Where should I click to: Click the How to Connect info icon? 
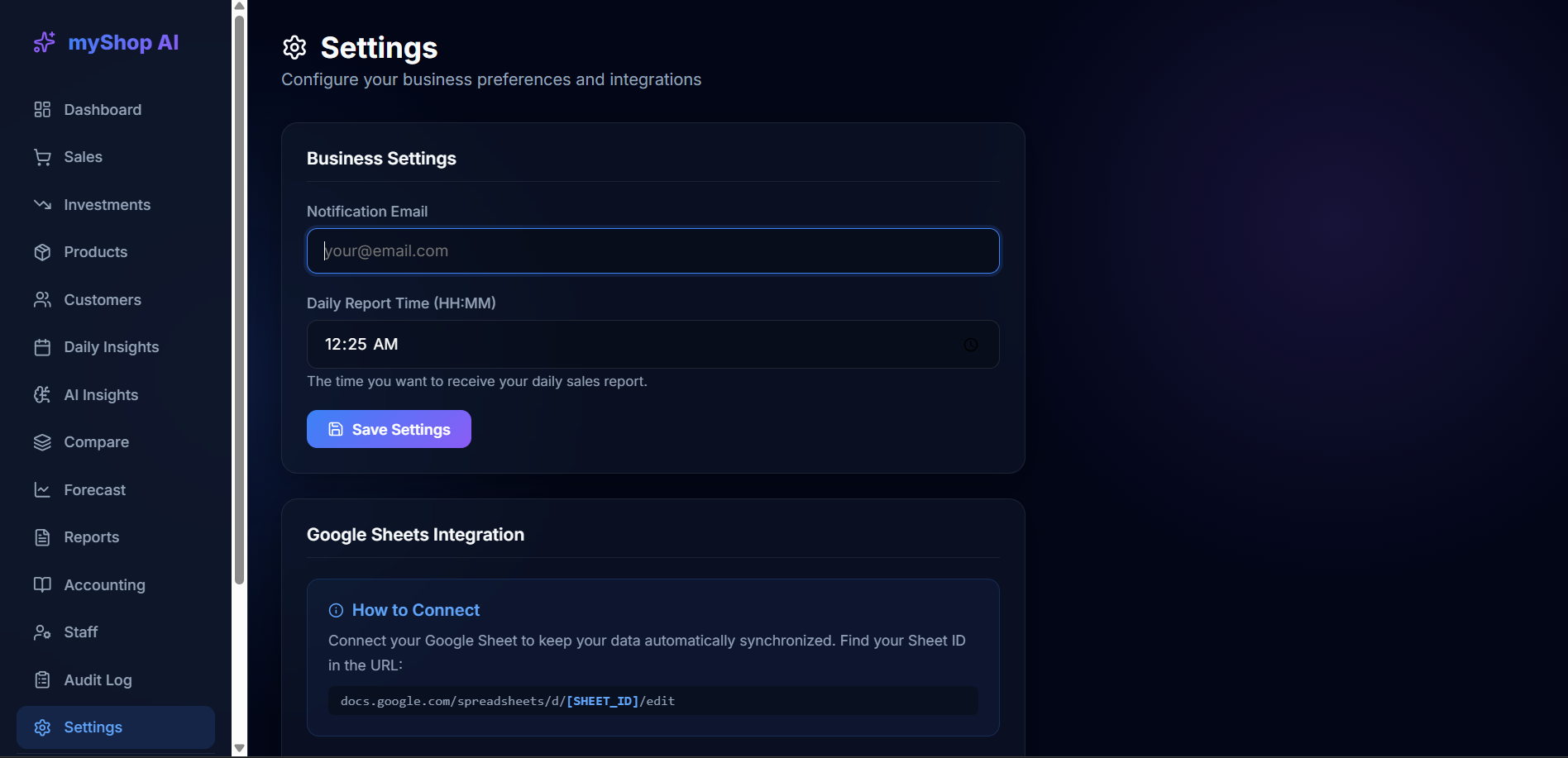[x=336, y=611]
